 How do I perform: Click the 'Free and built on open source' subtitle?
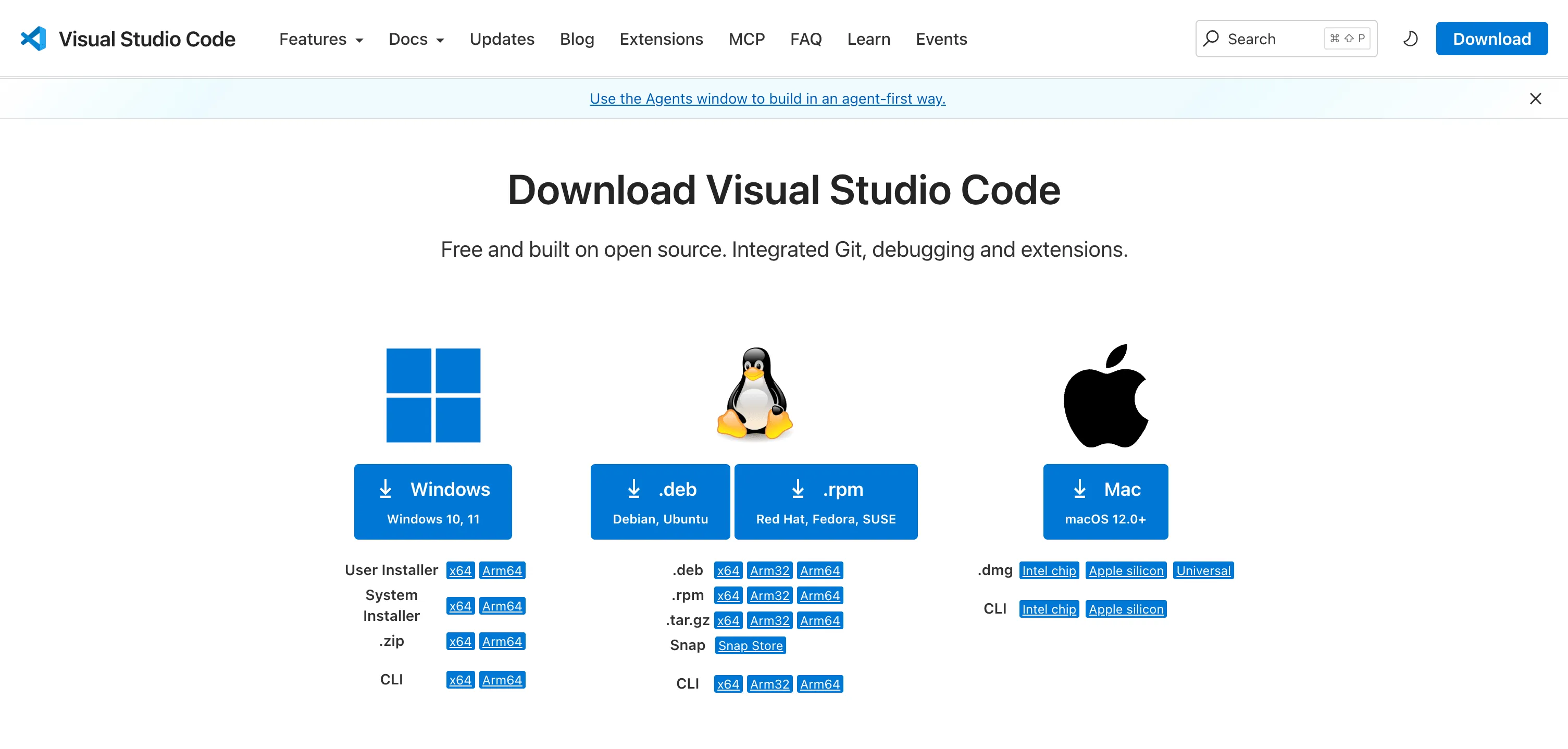pos(784,249)
